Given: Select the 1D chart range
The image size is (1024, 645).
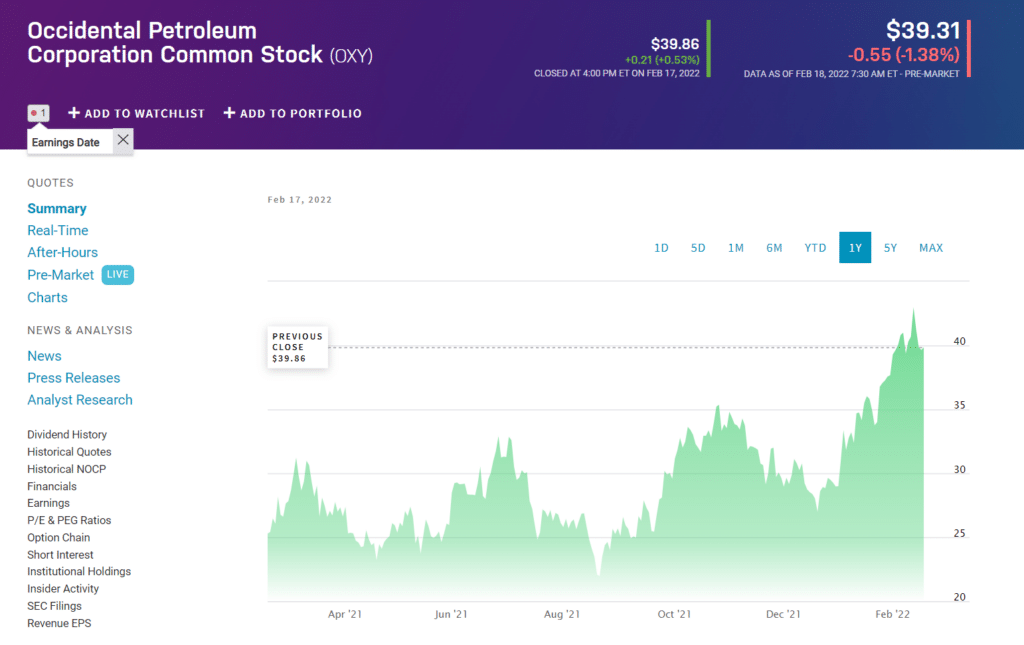Looking at the screenshot, I should point(662,248).
